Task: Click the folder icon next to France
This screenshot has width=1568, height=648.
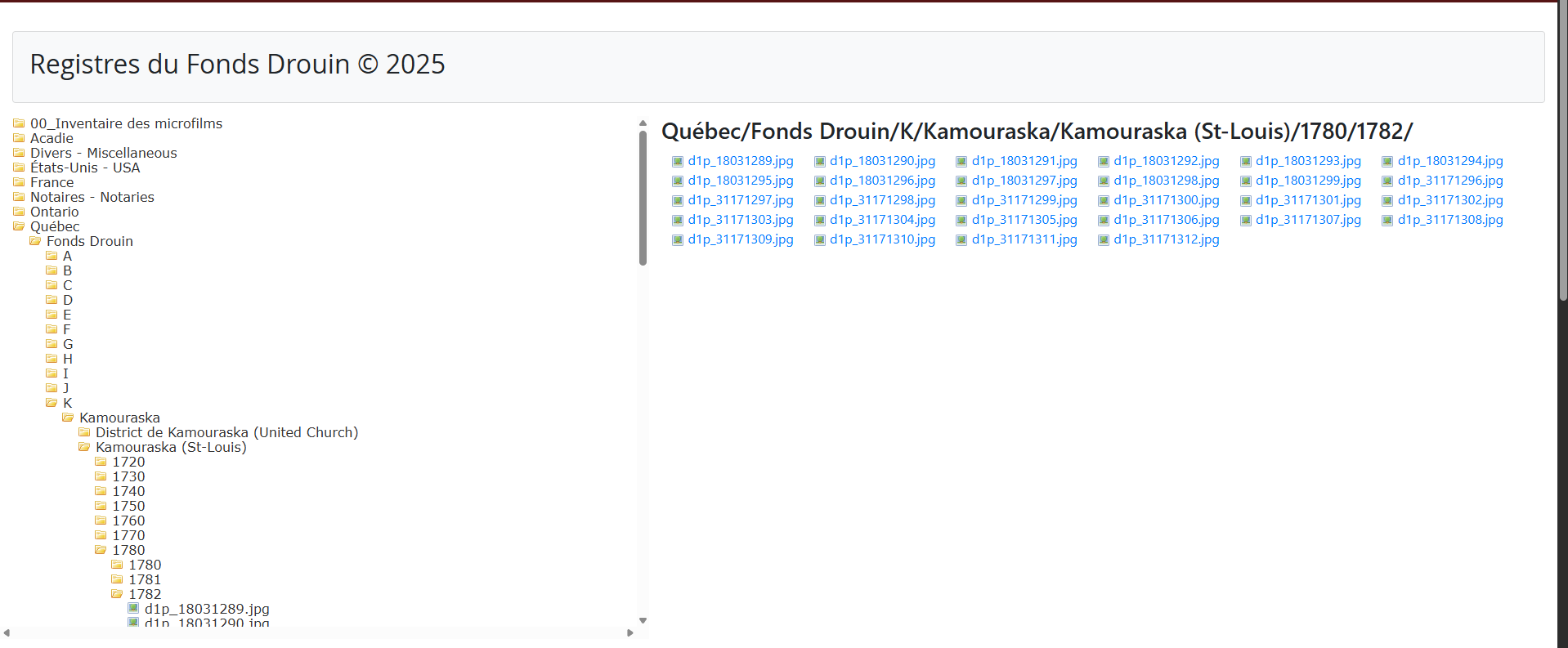Action: coord(19,182)
